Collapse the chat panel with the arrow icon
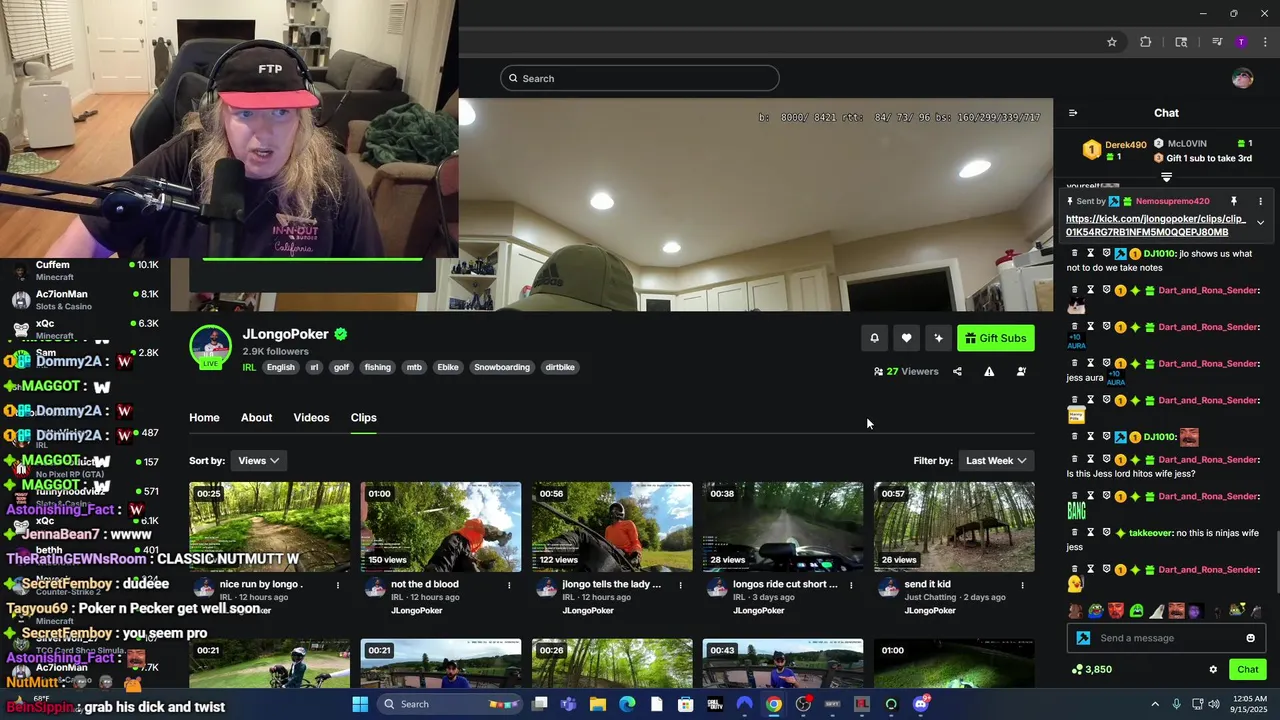The height and width of the screenshot is (720, 1280). 1073,113
